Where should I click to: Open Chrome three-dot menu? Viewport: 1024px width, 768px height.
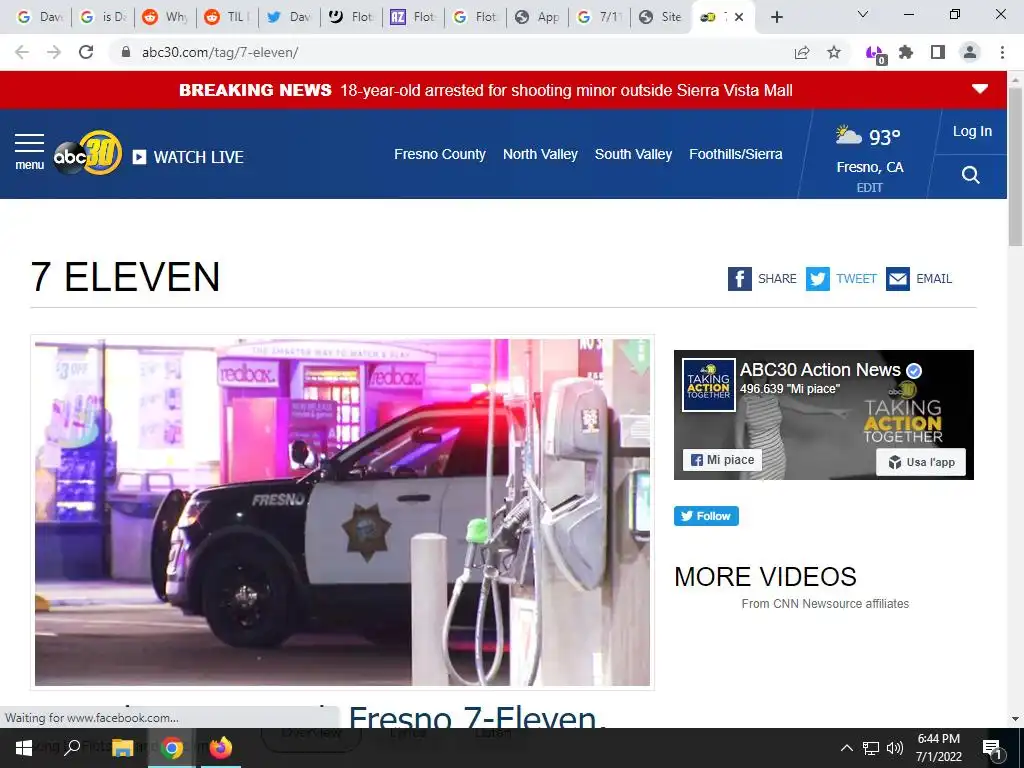(1002, 52)
